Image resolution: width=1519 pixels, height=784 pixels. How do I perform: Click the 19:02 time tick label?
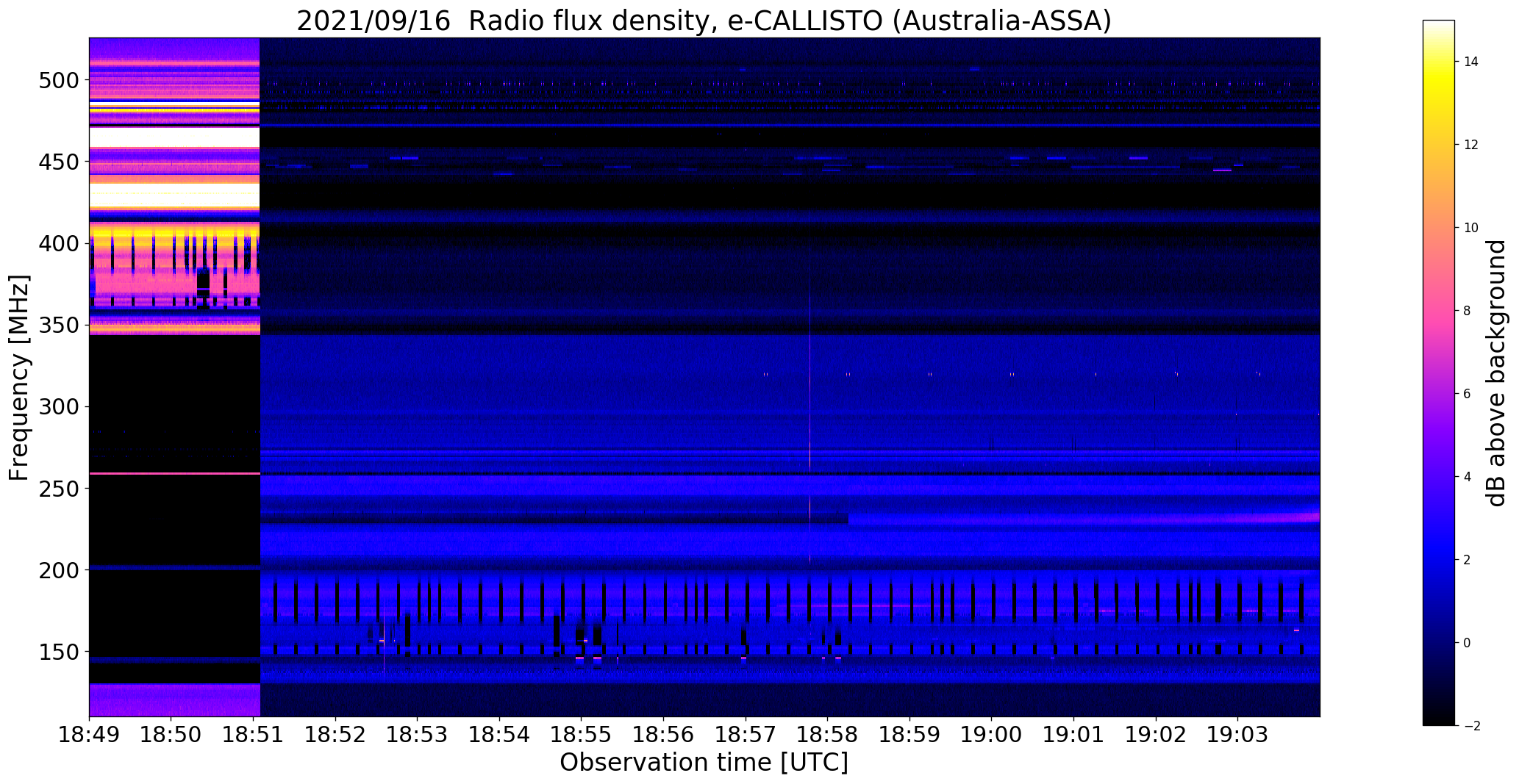(x=1155, y=736)
